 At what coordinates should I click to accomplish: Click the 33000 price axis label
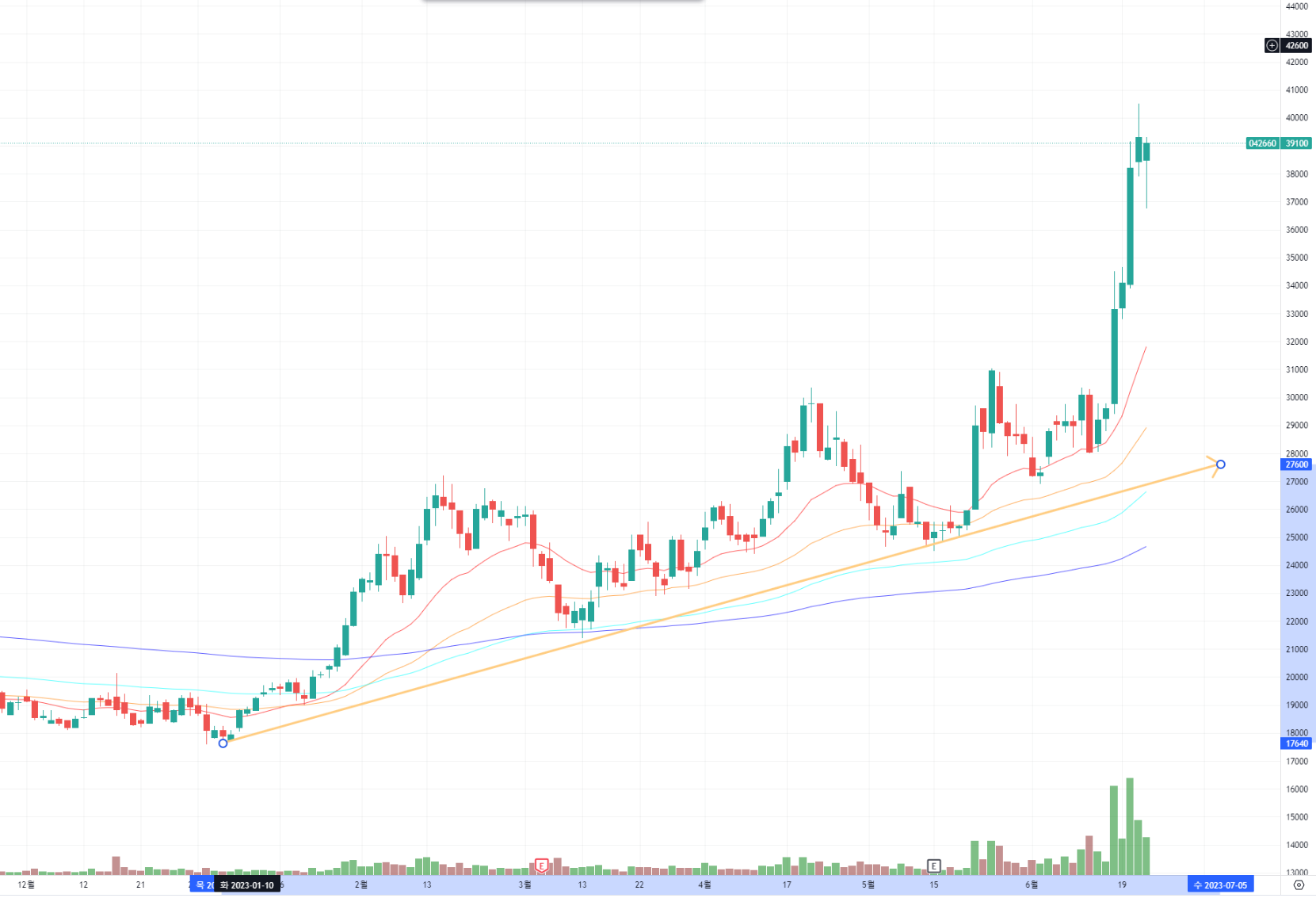(1297, 314)
